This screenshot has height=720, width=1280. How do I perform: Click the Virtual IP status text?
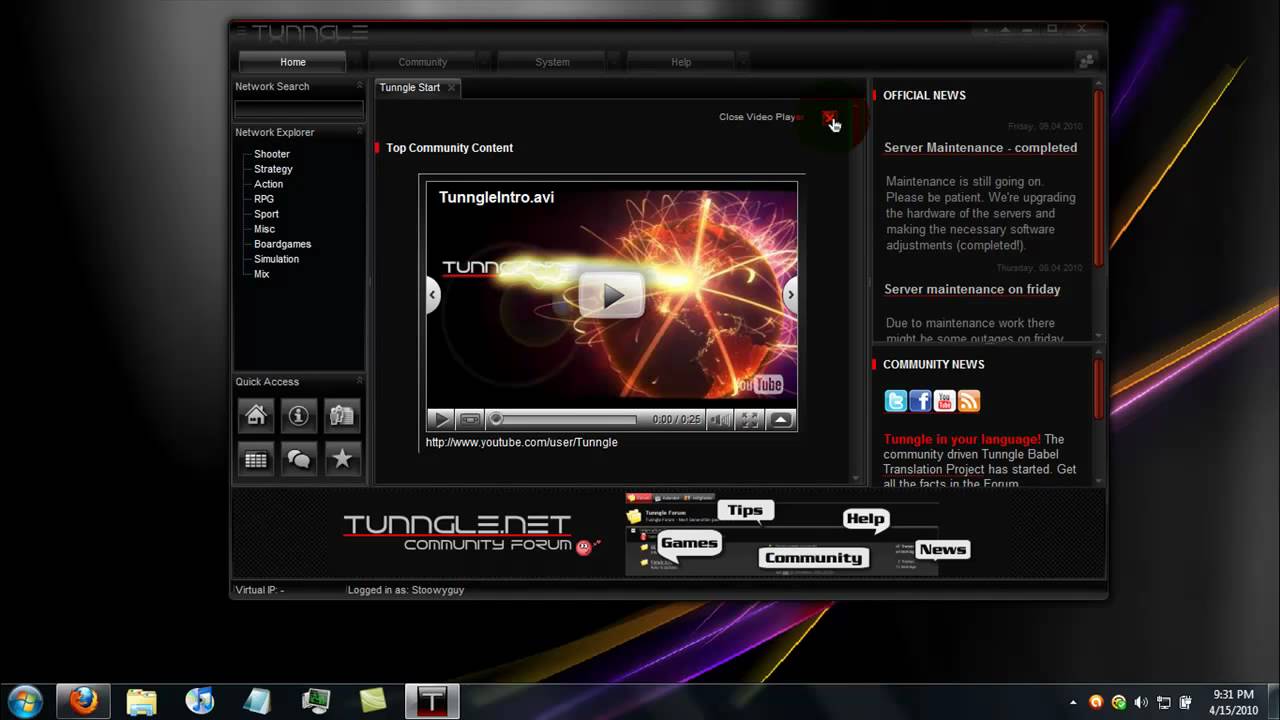coord(260,590)
